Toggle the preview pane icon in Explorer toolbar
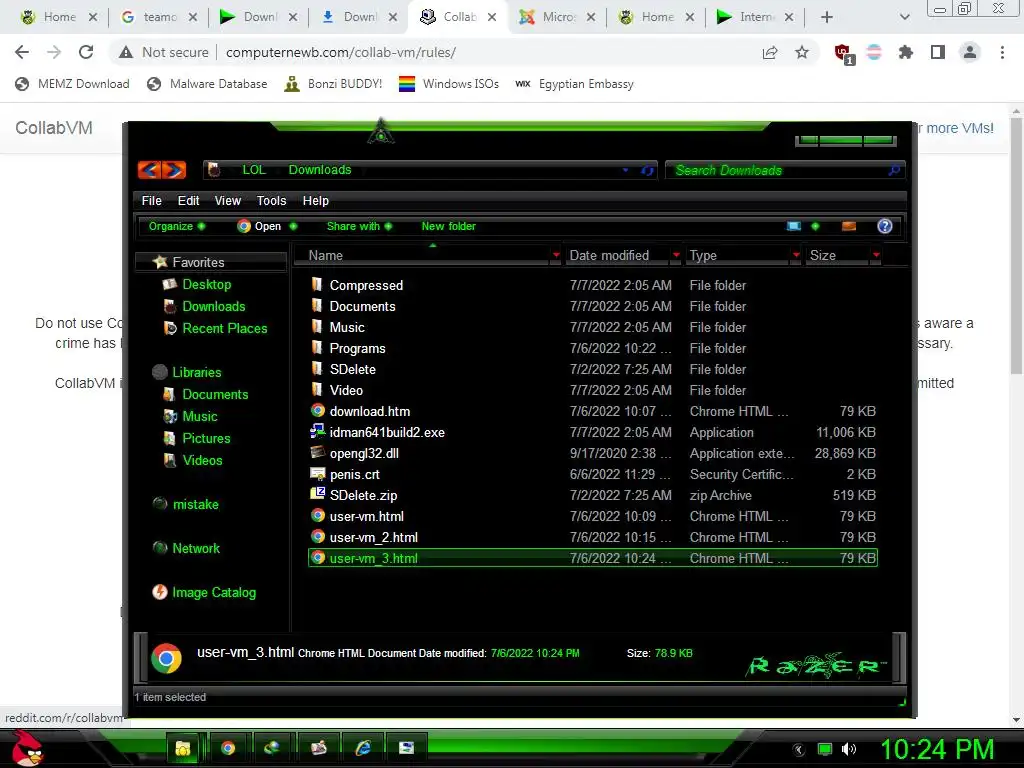Screen dimensions: 1024x768 848,226
